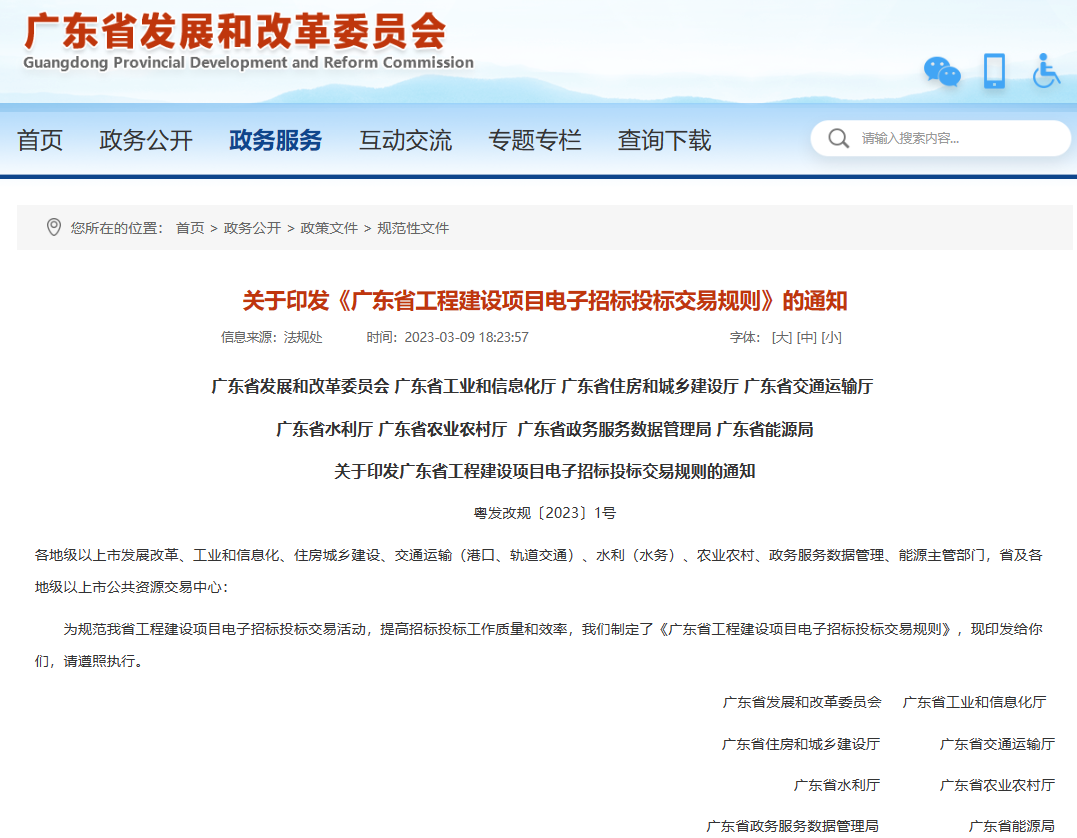
Task: Open the mobile phone version icon
Action: [993, 71]
